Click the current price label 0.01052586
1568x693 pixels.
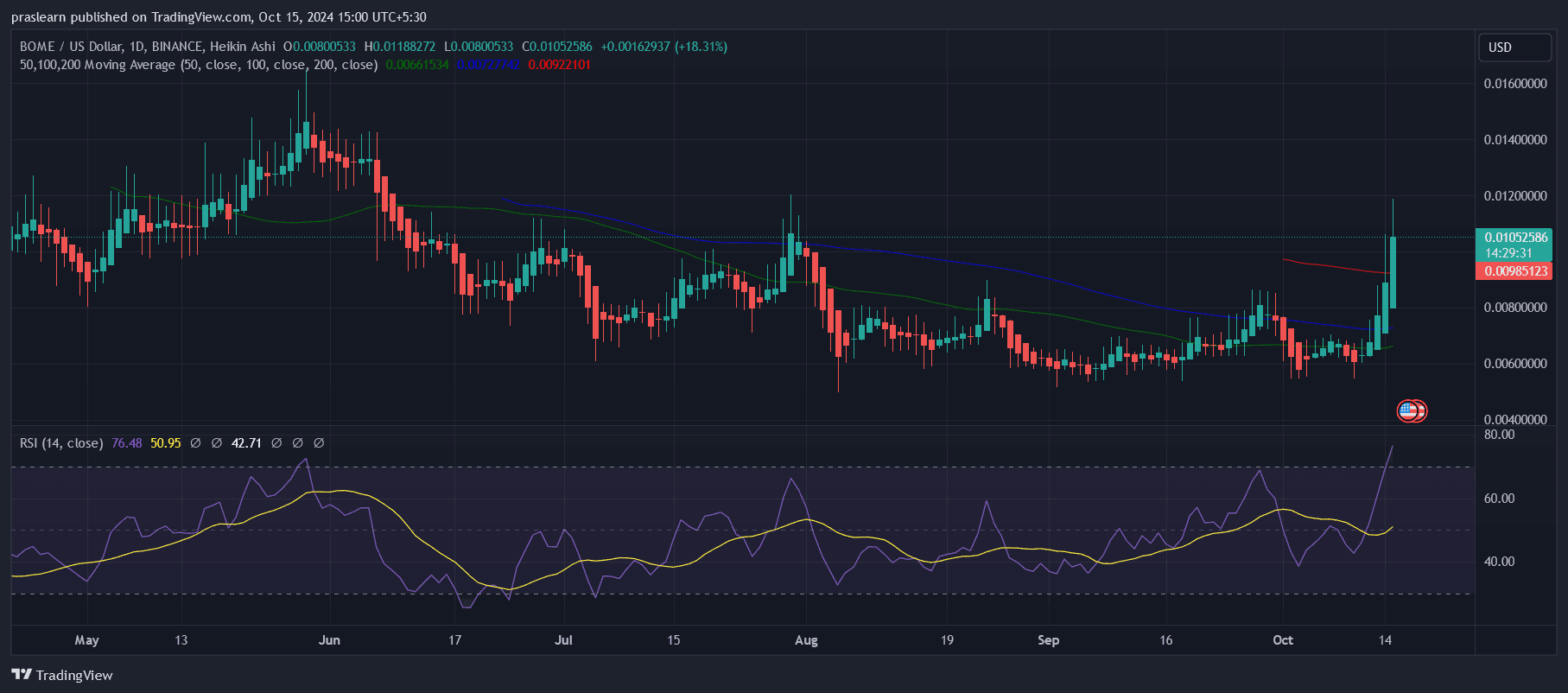[x=1516, y=238]
